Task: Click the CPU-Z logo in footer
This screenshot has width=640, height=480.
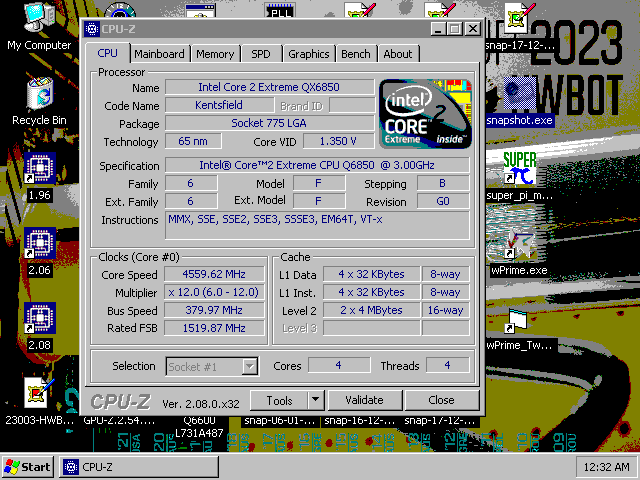Action: coord(120,402)
